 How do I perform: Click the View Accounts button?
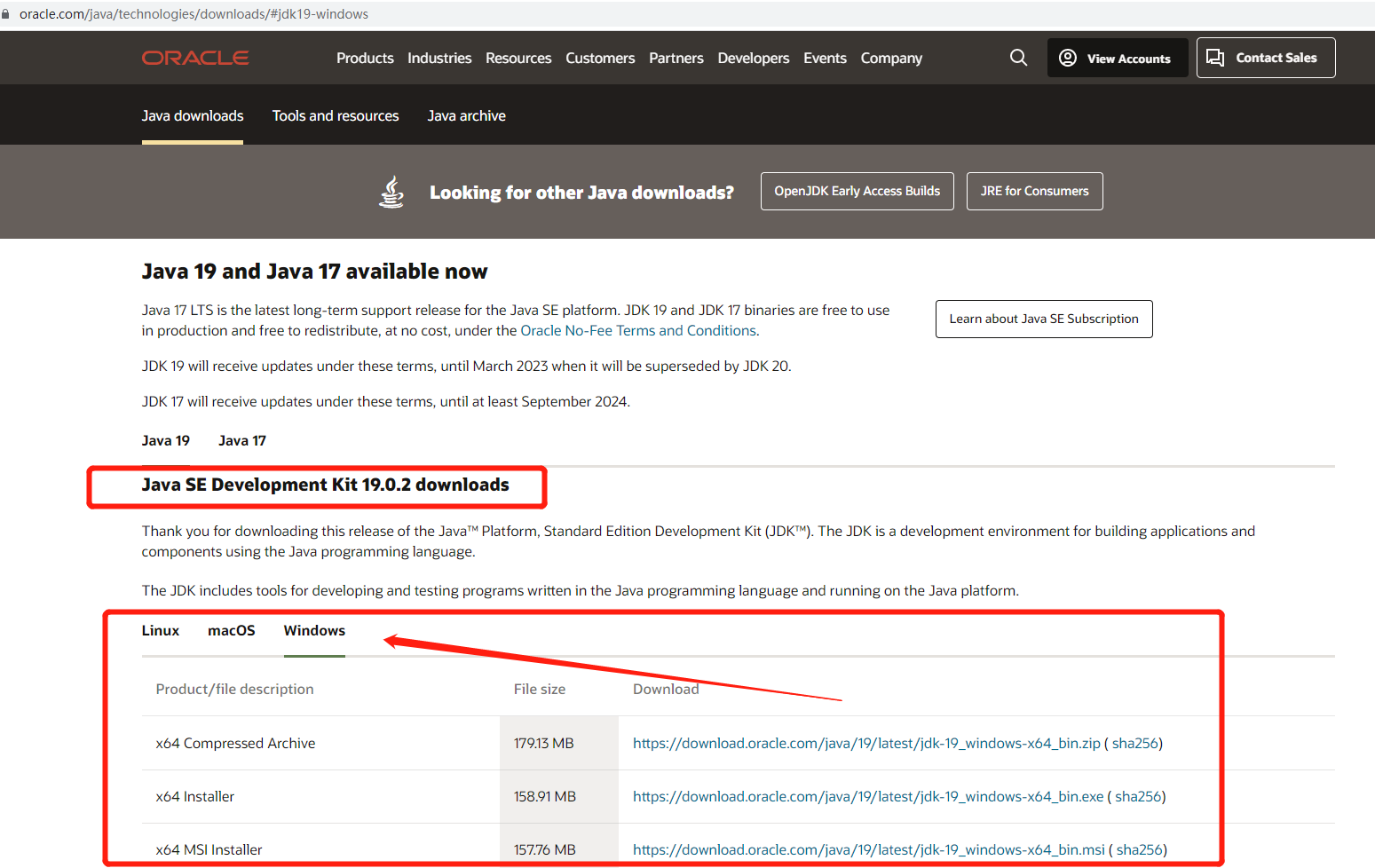1118,58
